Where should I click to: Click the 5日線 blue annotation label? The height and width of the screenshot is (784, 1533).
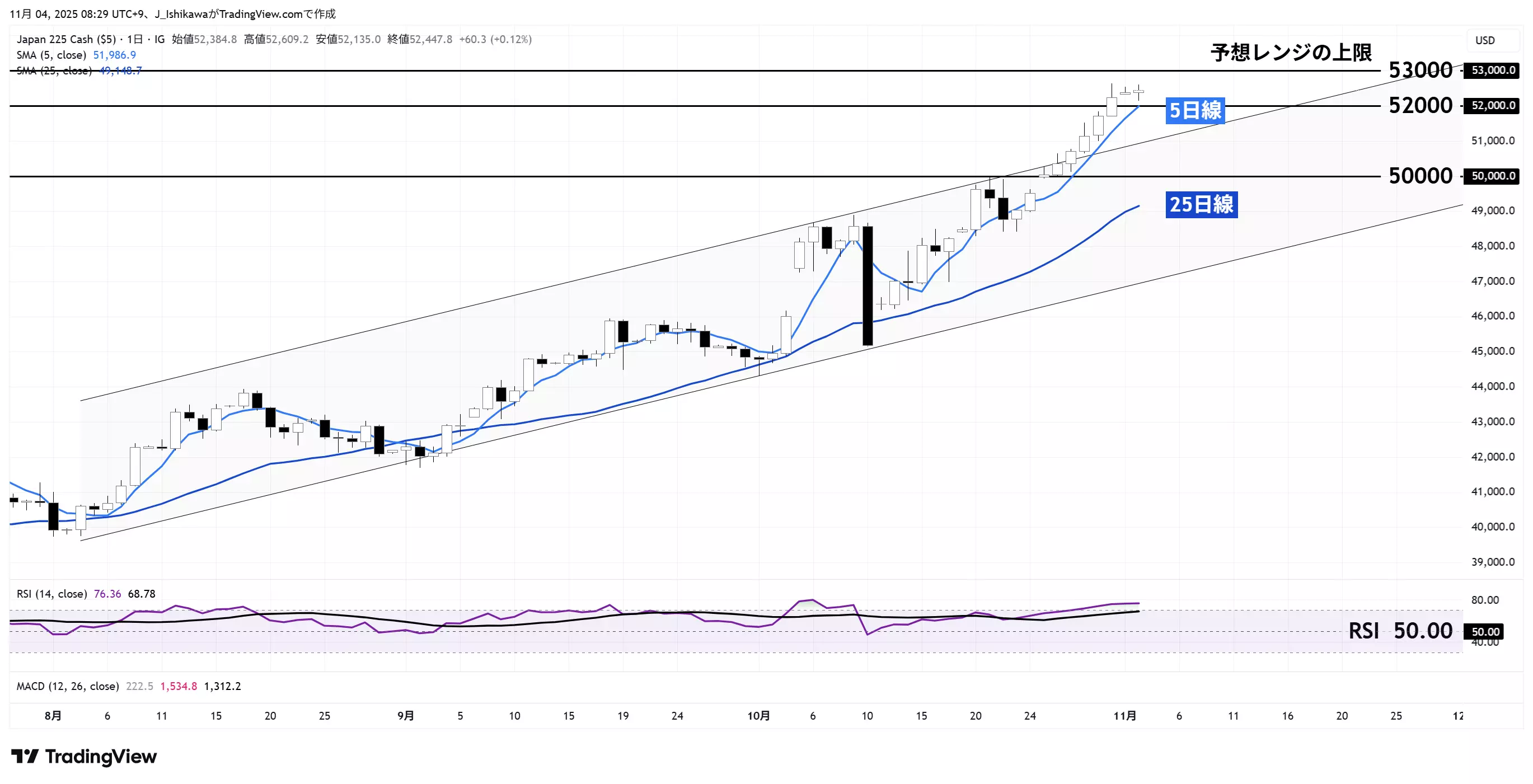click(x=1195, y=111)
